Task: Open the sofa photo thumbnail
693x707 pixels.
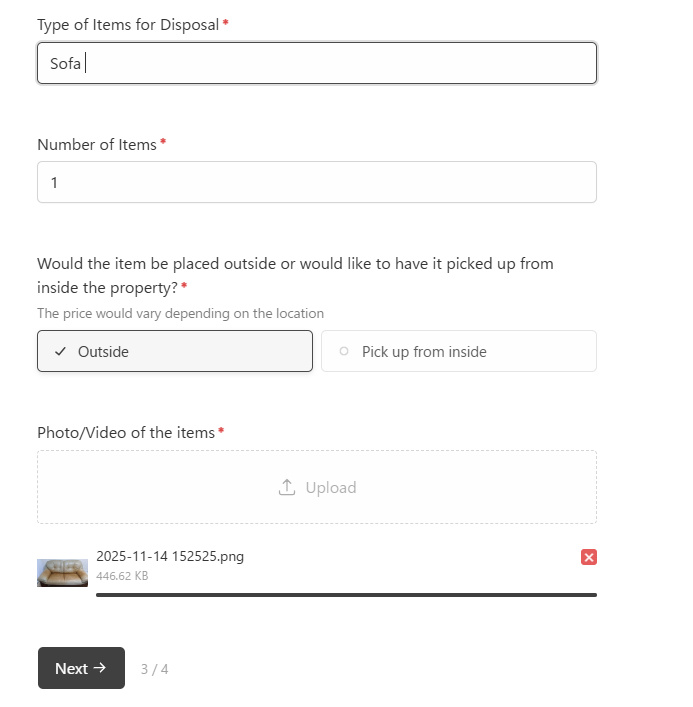Action: (62, 572)
